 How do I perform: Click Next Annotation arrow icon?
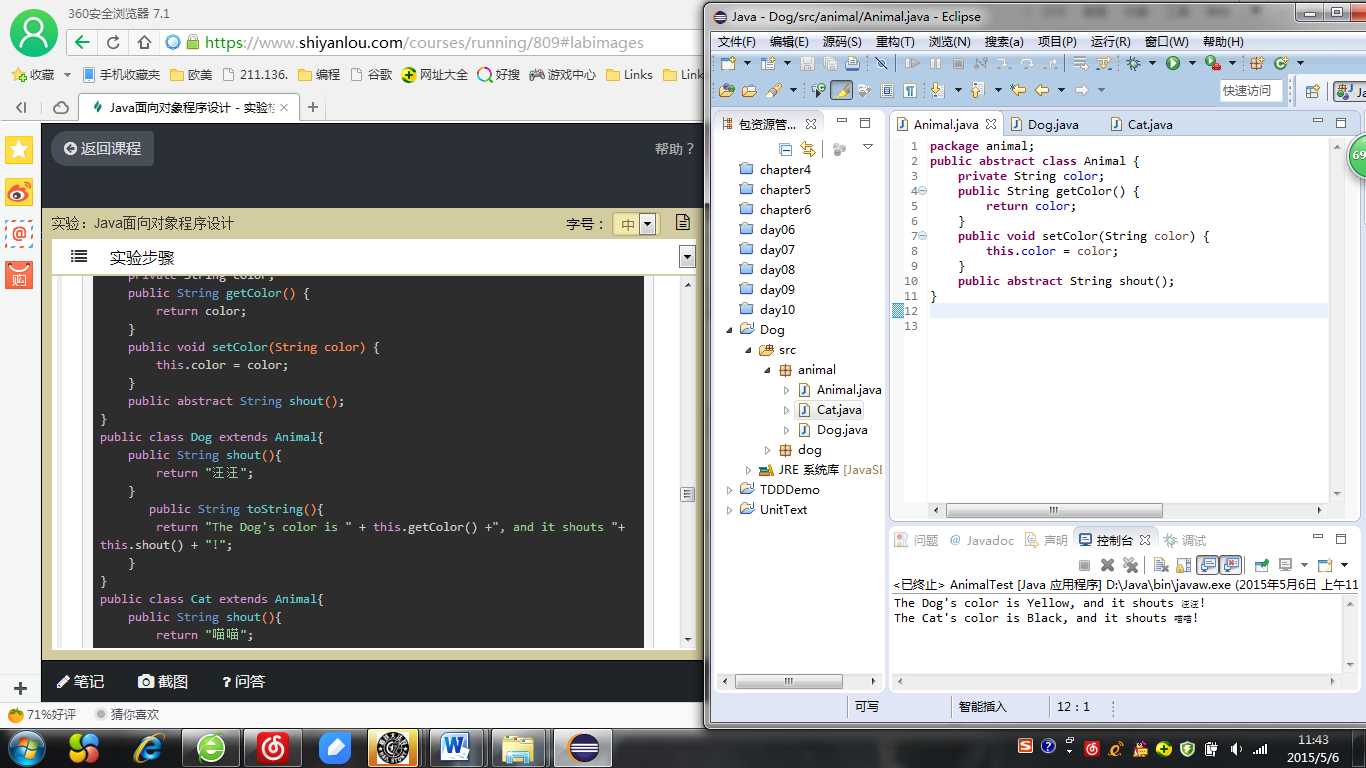pyautogui.click(x=936, y=91)
